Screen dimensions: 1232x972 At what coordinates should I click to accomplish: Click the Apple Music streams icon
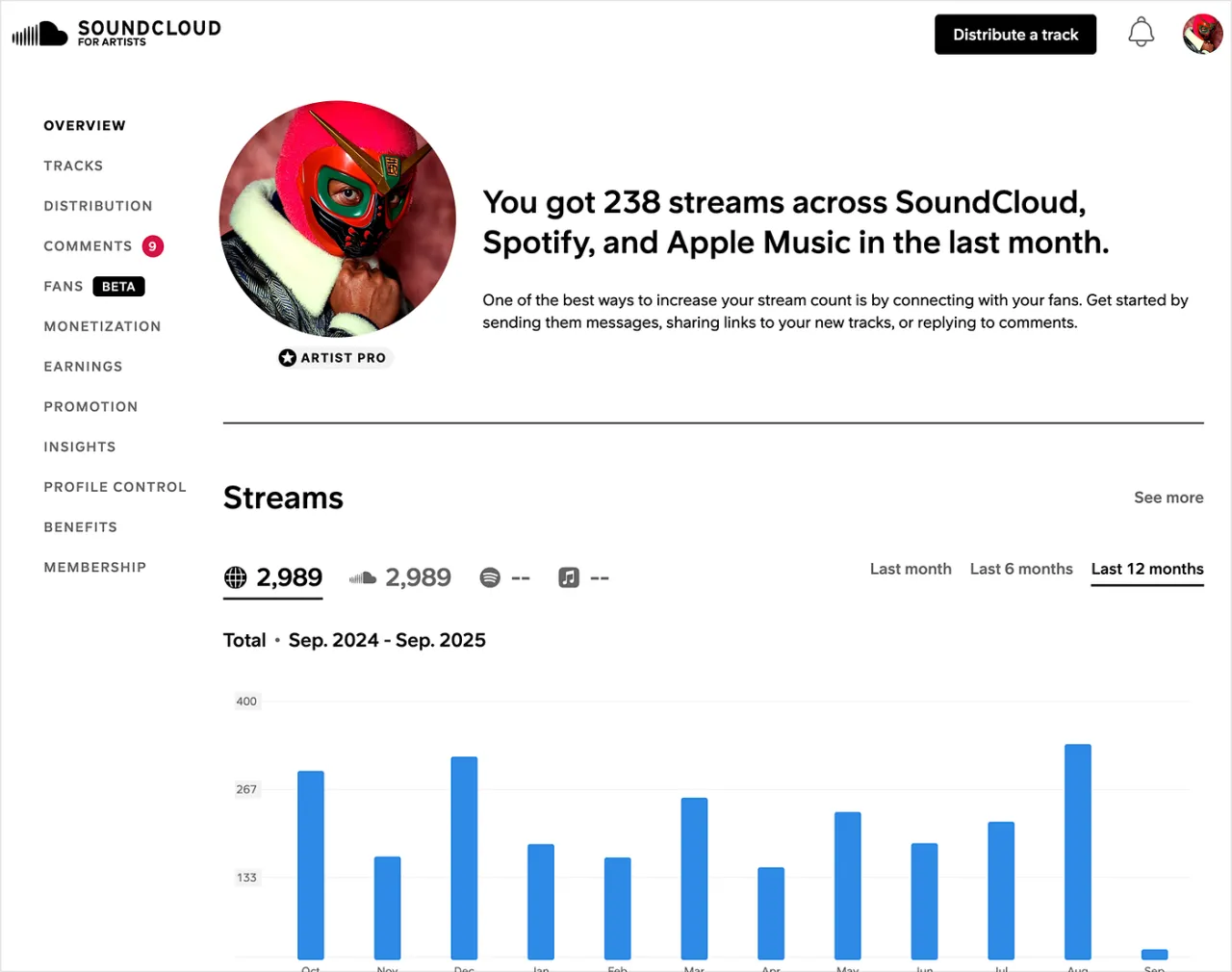[x=568, y=577]
